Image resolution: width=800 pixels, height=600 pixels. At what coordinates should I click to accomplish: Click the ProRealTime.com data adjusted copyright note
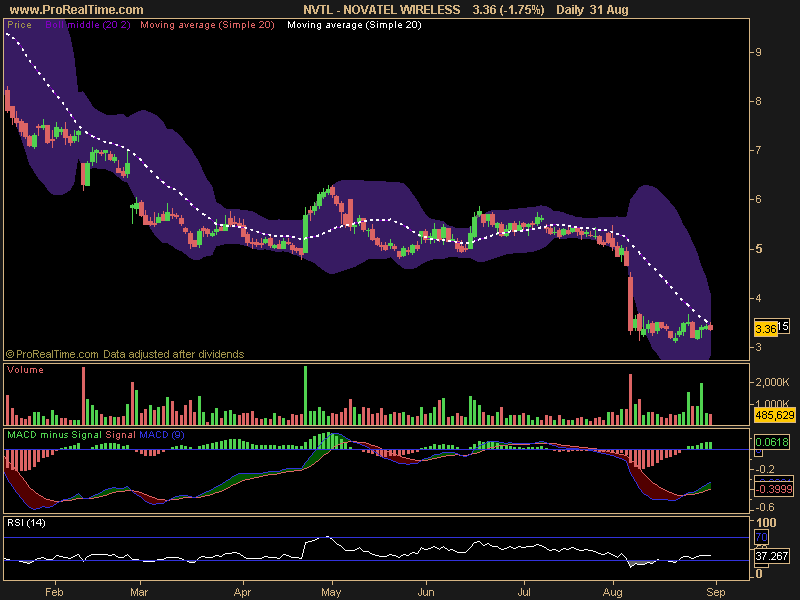[125, 354]
